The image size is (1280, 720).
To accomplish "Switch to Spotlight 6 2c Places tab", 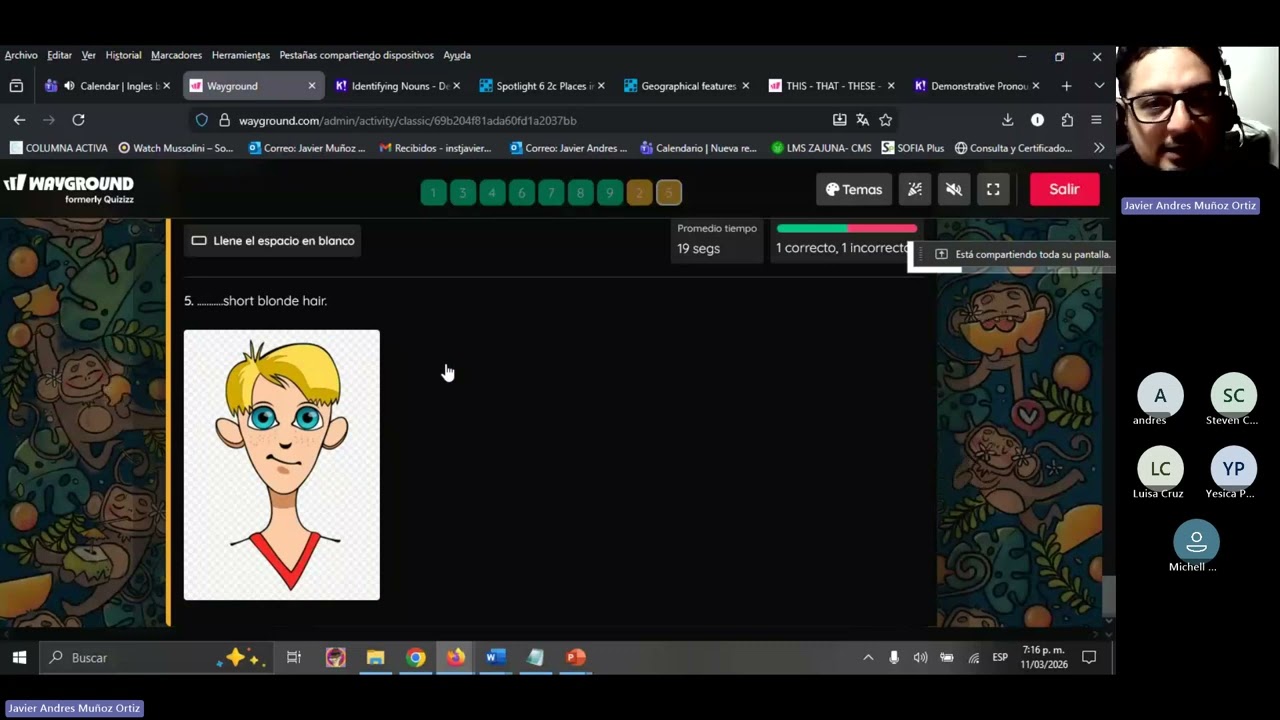I will click(x=543, y=86).
